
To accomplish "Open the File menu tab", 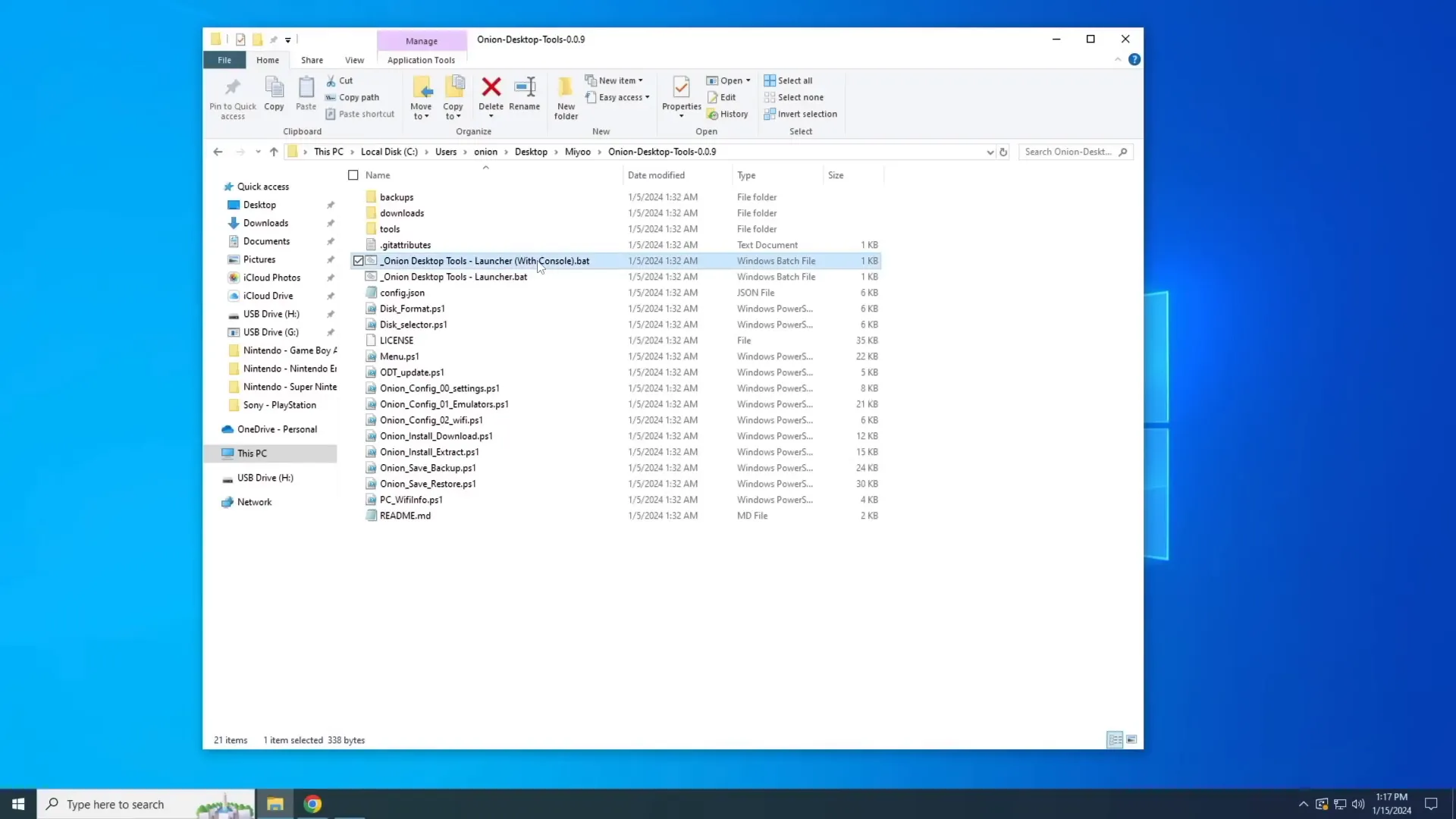I will pos(224,60).
